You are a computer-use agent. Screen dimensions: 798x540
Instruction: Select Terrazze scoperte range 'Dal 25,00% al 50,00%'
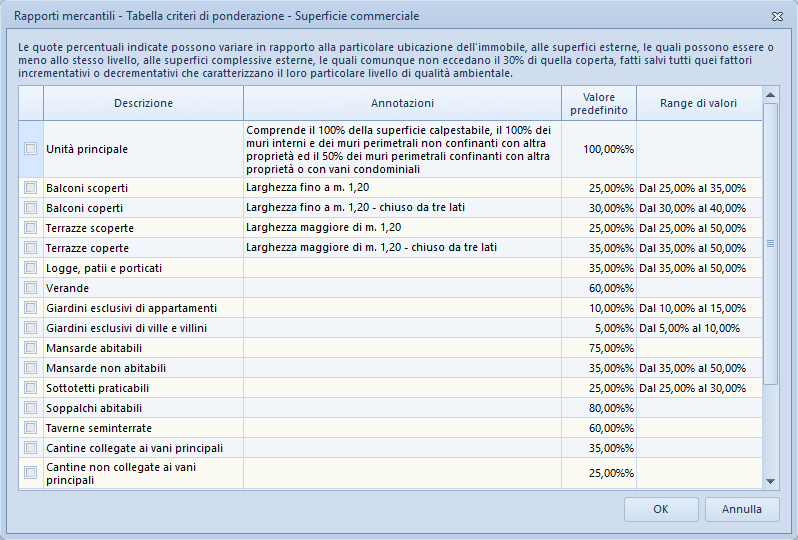(693, 228)
